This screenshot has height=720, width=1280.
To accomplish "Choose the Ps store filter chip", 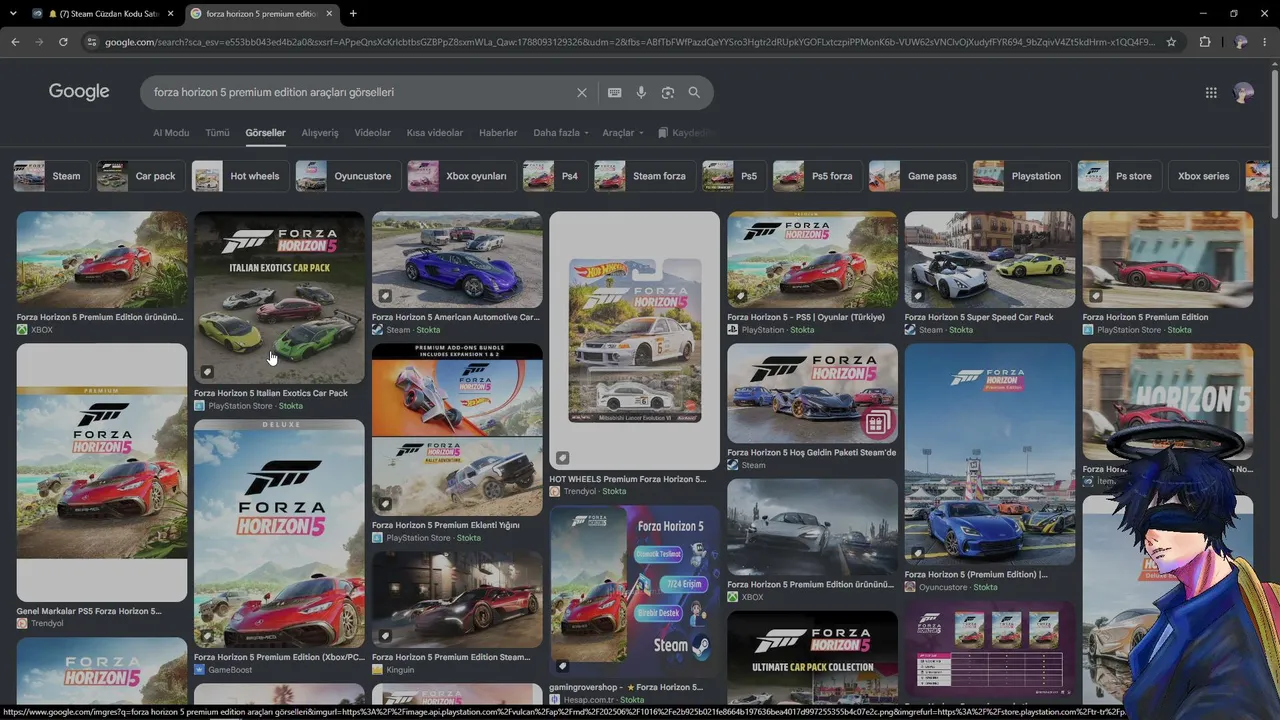I will [x=1119, y=176].
